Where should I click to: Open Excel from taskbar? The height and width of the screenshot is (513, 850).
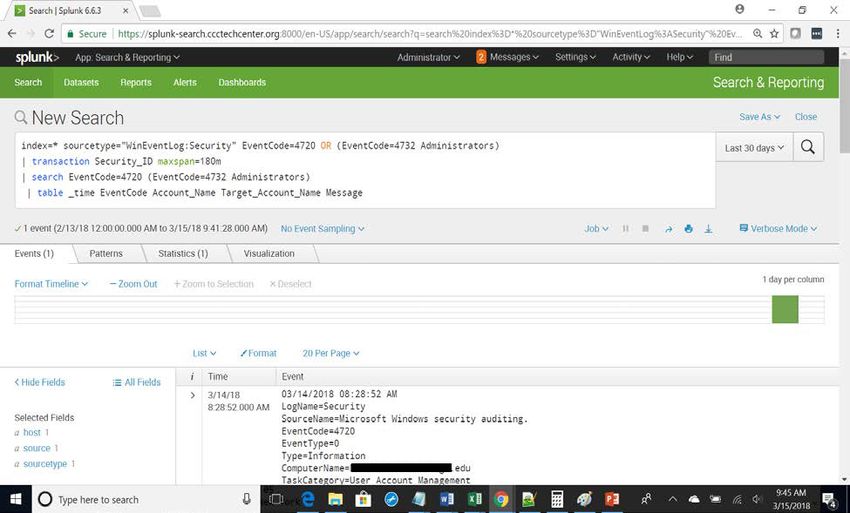[474, 499]
